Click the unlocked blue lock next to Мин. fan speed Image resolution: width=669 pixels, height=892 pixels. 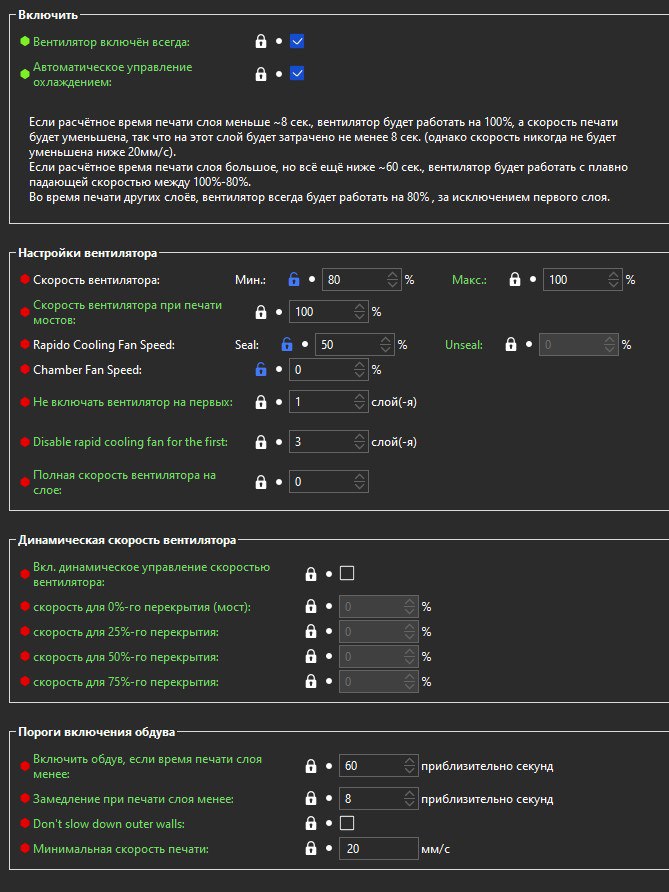pyautogui.click(x=294, y=279)
